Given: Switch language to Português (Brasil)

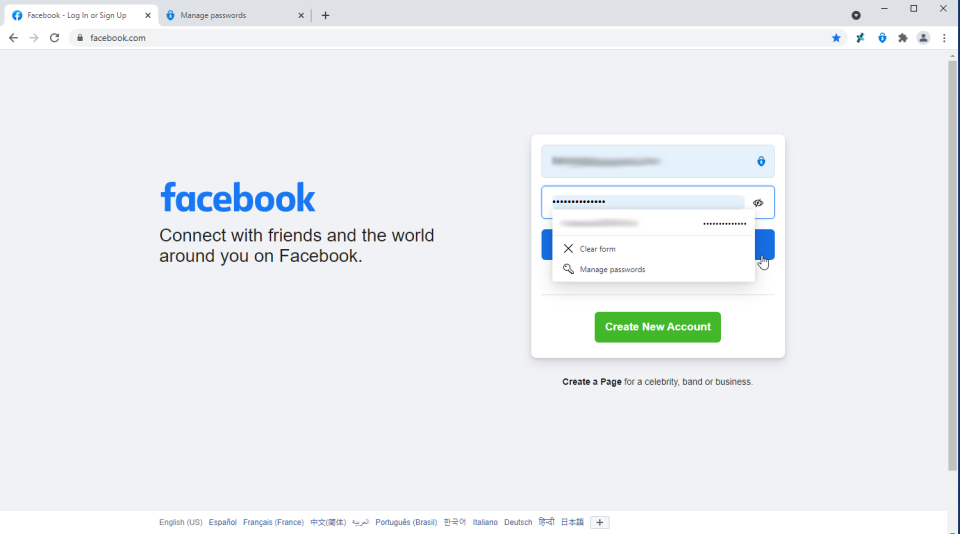Looking at the screenshot, I should [x=406, y=522].
